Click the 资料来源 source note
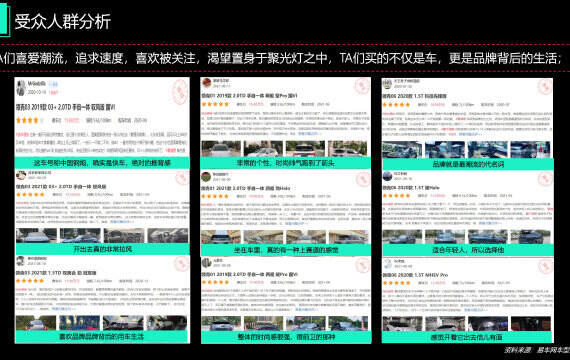Viewport: 570px width, 360px height. tap(536, 350)
